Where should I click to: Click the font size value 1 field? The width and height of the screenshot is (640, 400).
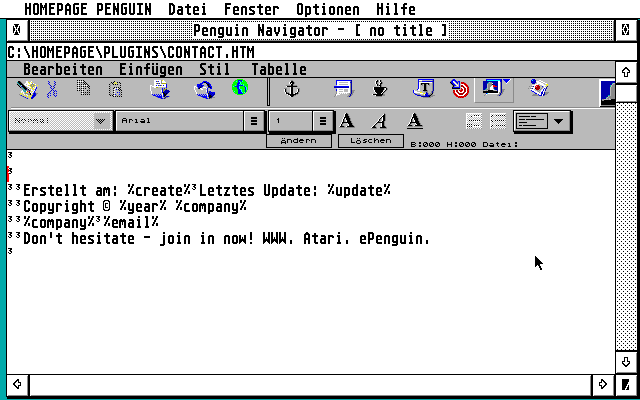coord(291,121)
